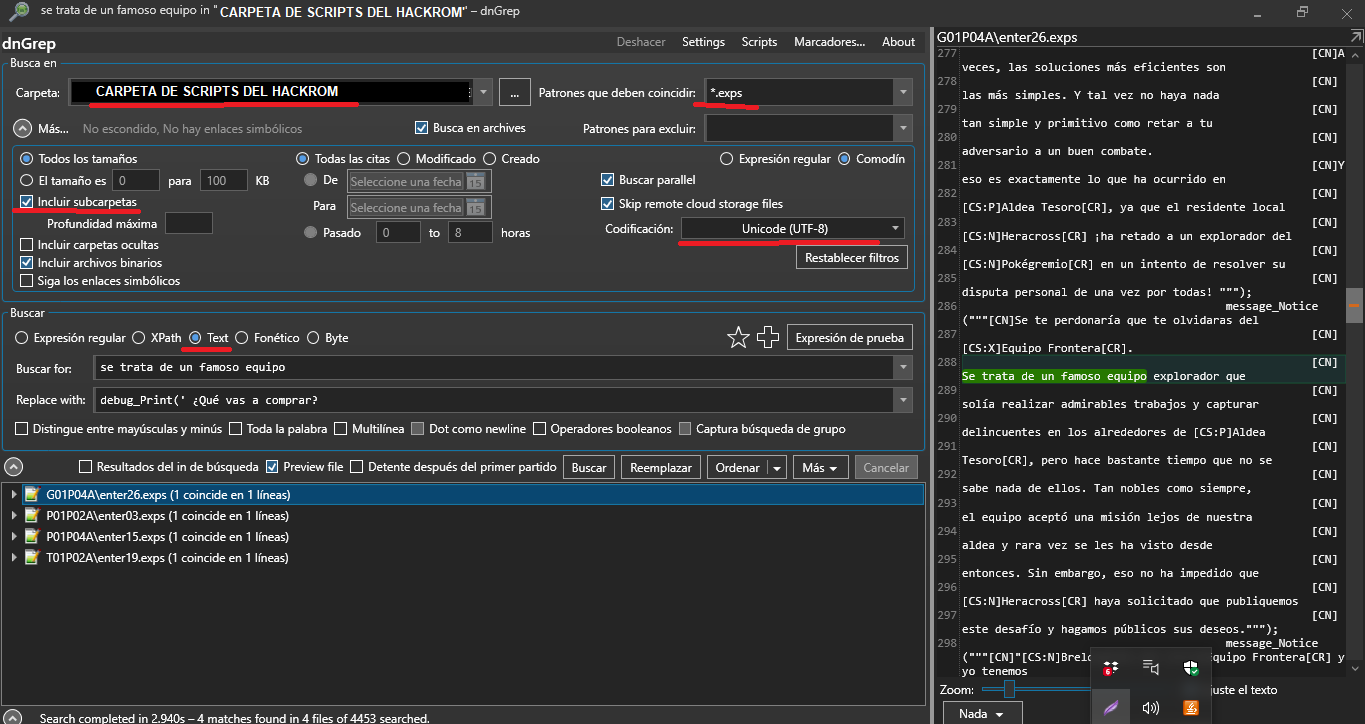The width and height of the screenshot is (1365, 724).
Task: Enable the Multilínea checkbox
Action: click(341, 429)
